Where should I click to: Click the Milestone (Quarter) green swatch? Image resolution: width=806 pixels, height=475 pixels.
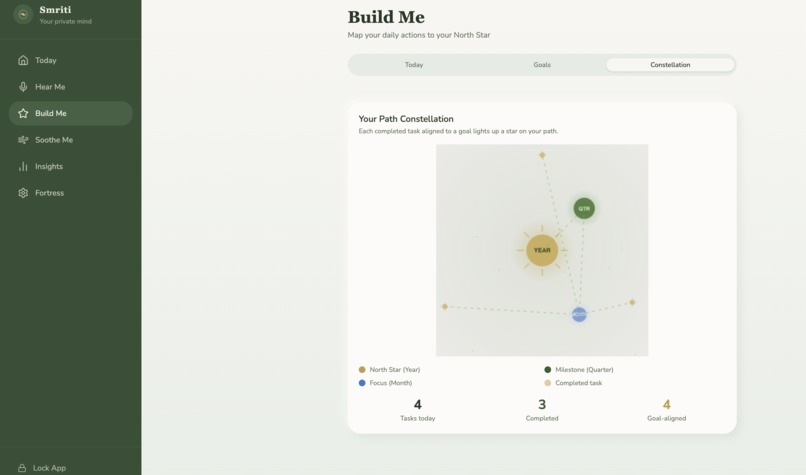click(547, 370)
